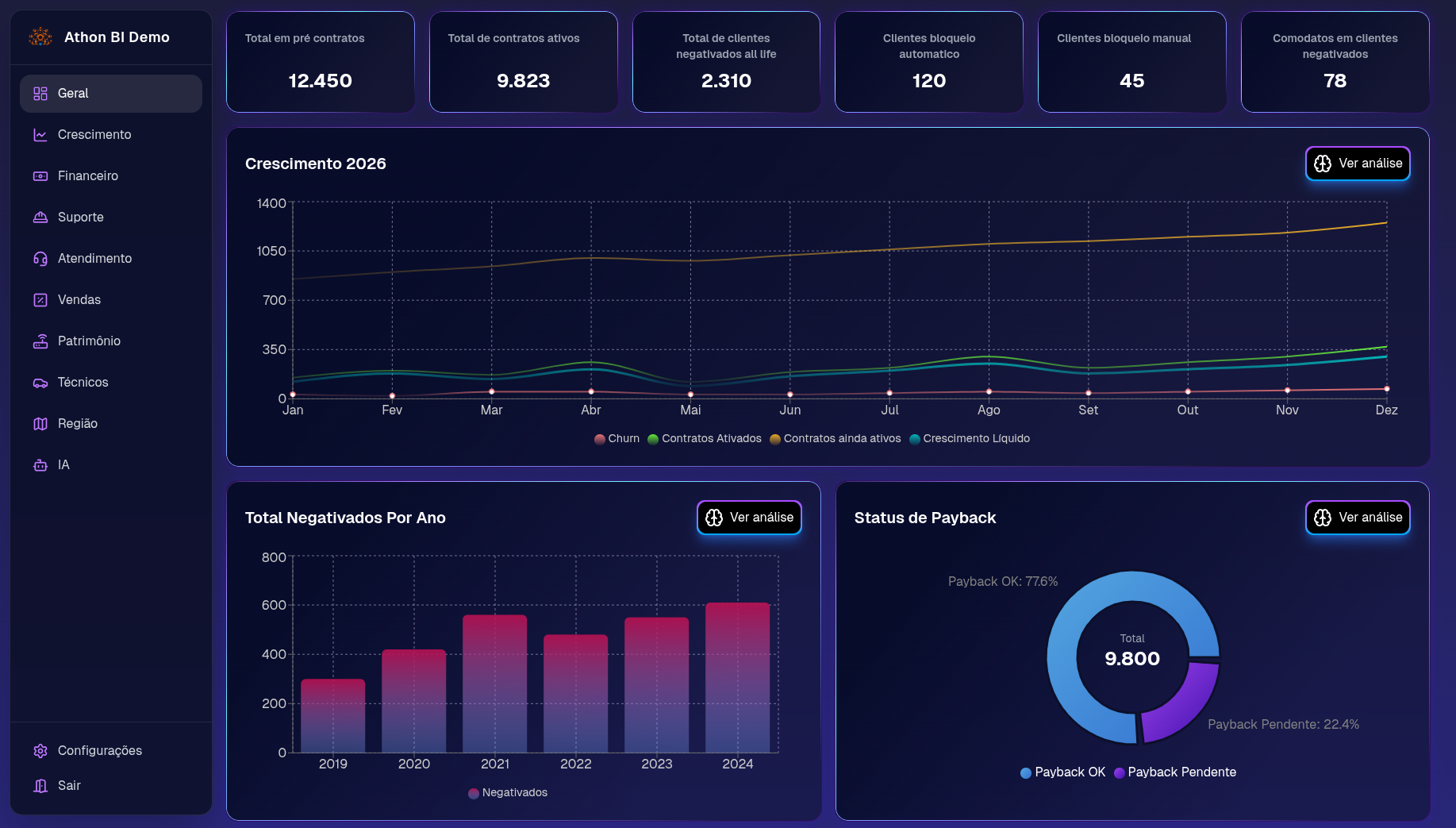Click the Crescimento chart icon in sidebar
Viewport: 1456px width, 828px height.
tap(40, 135)
